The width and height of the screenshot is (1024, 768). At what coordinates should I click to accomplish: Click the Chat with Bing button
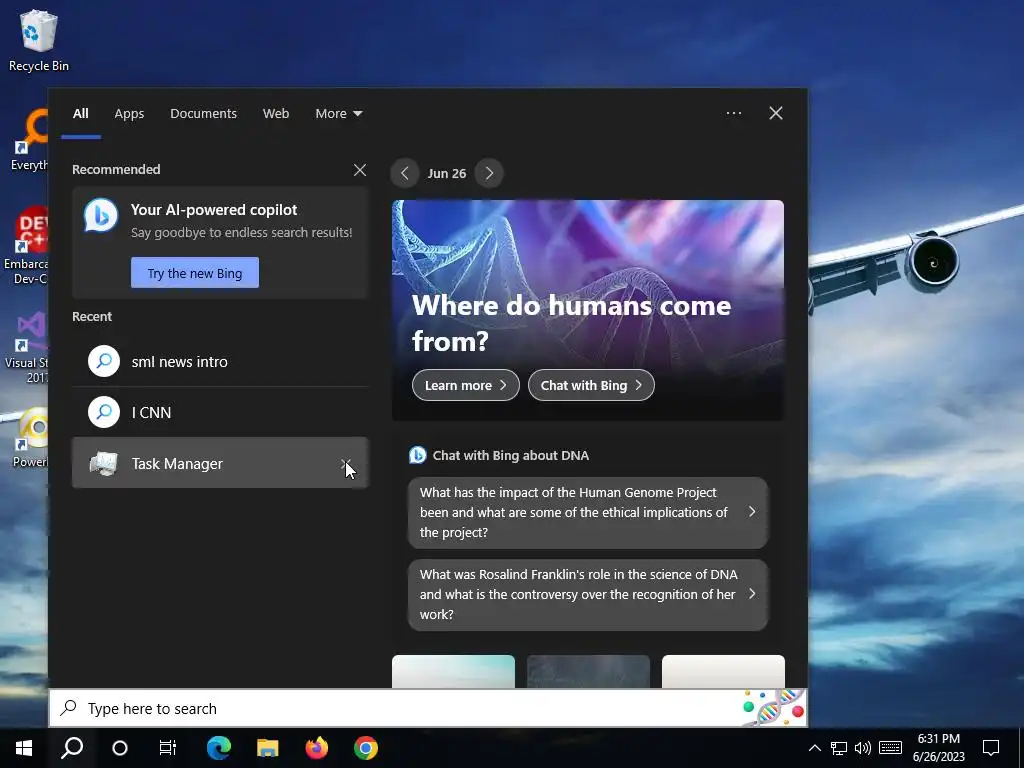pos(591,385)
